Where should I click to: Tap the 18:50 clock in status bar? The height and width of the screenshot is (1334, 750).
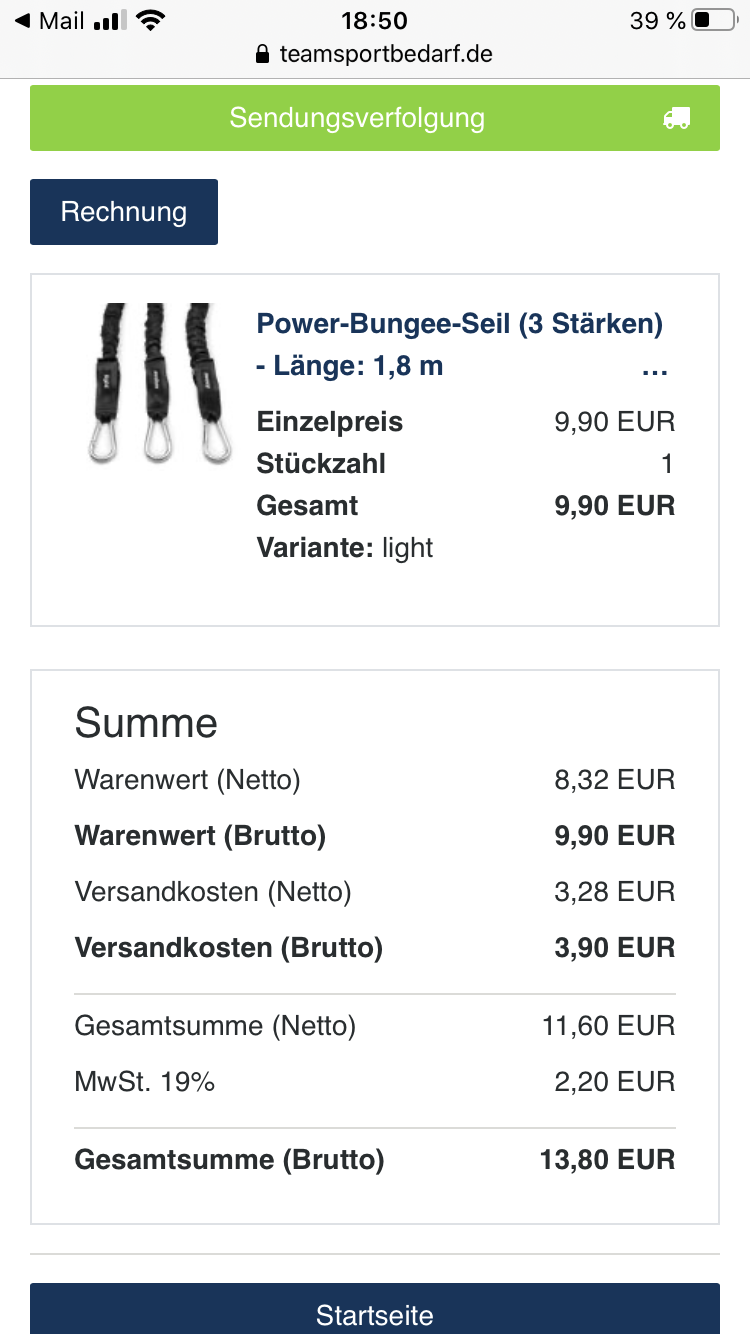pos(374,21)
